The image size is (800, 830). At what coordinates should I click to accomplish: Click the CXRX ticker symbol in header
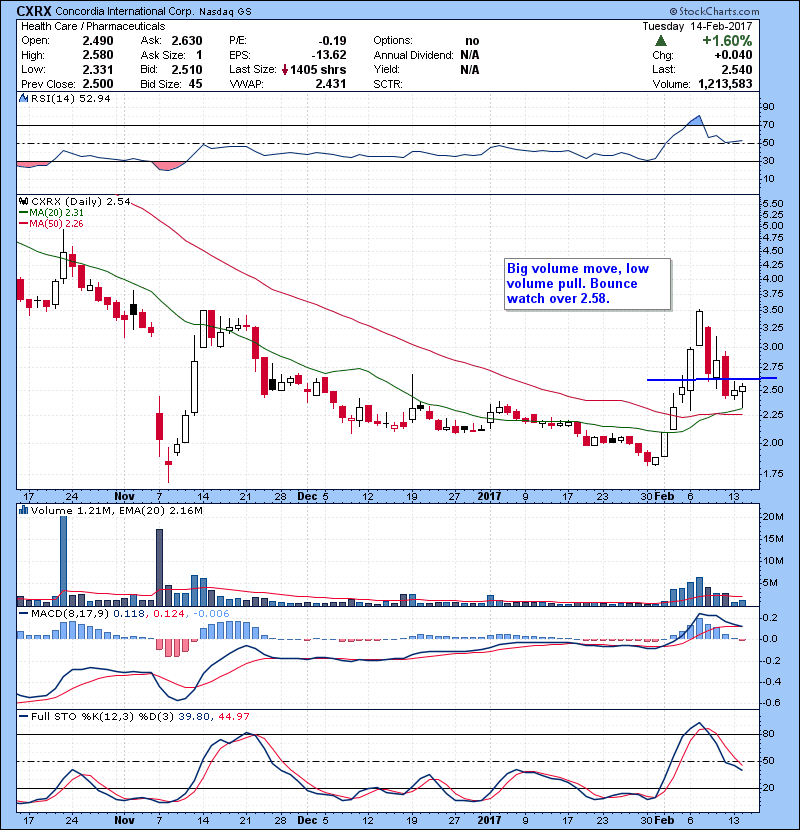34,11
